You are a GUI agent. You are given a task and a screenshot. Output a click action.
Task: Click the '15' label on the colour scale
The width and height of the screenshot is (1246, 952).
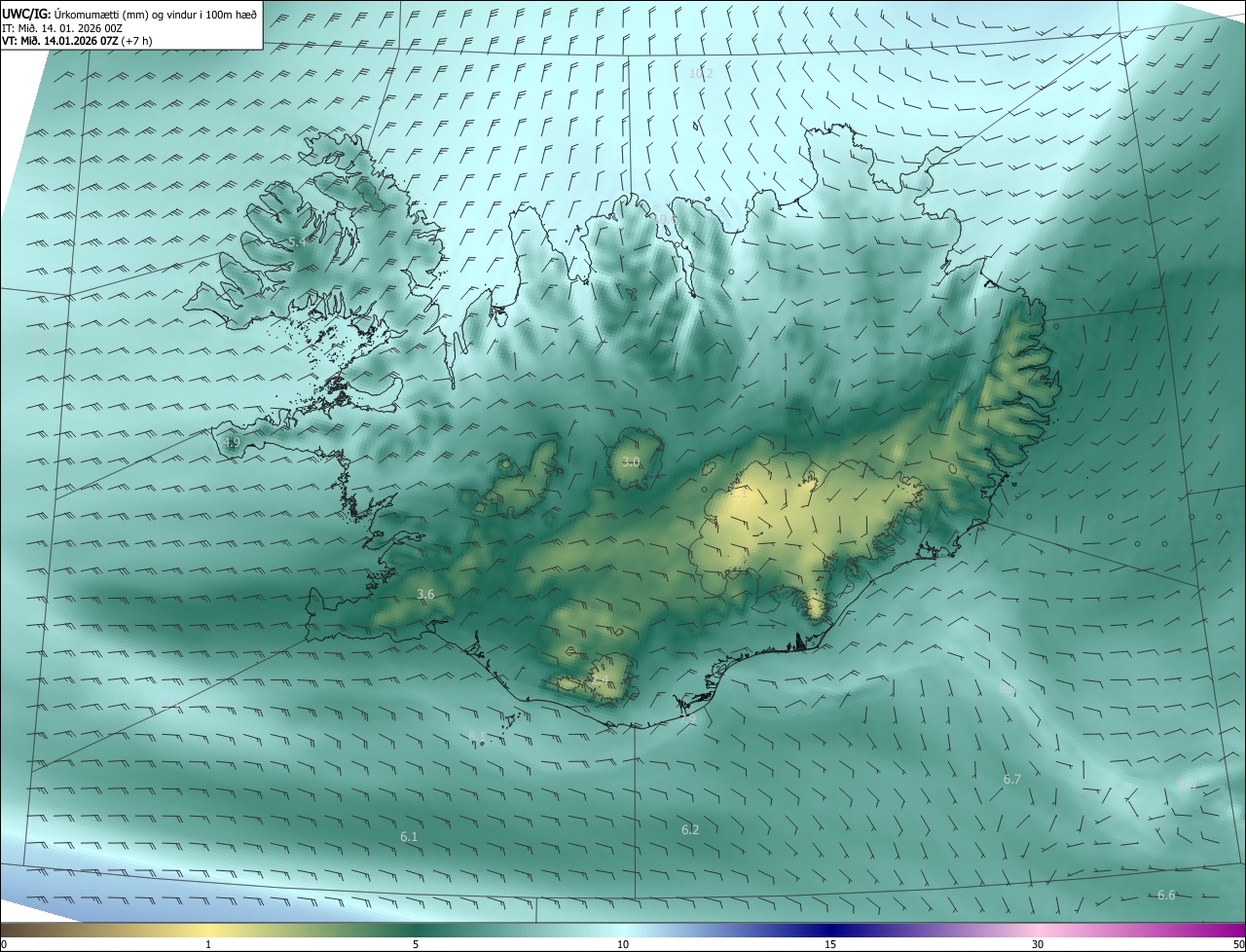(830, 944)
